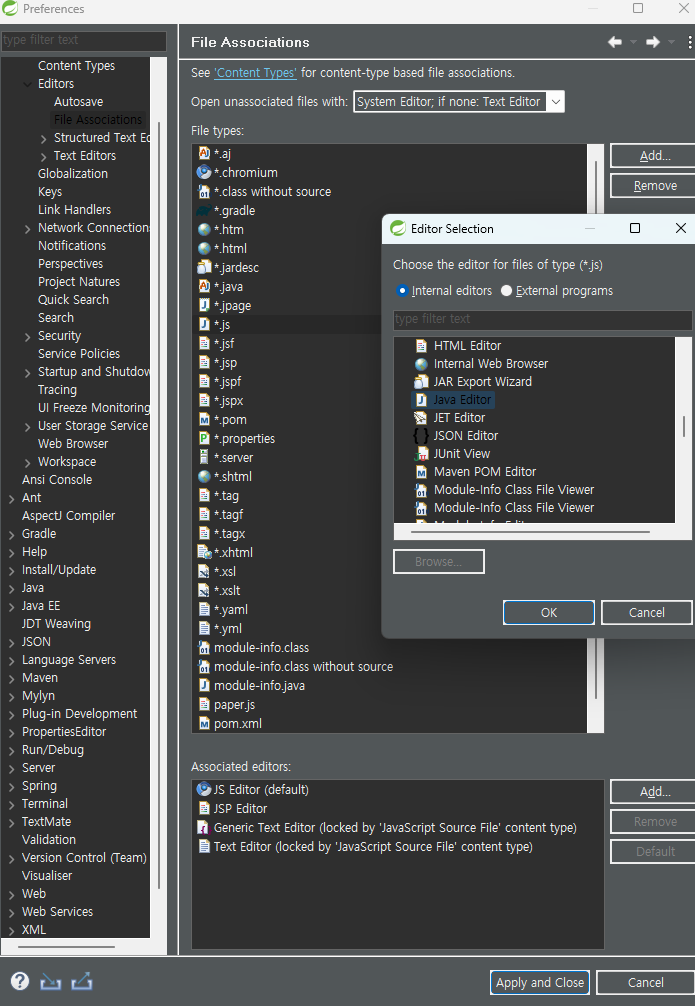Click the export preferences icon

pyautogui.click(x=82, y=982)
